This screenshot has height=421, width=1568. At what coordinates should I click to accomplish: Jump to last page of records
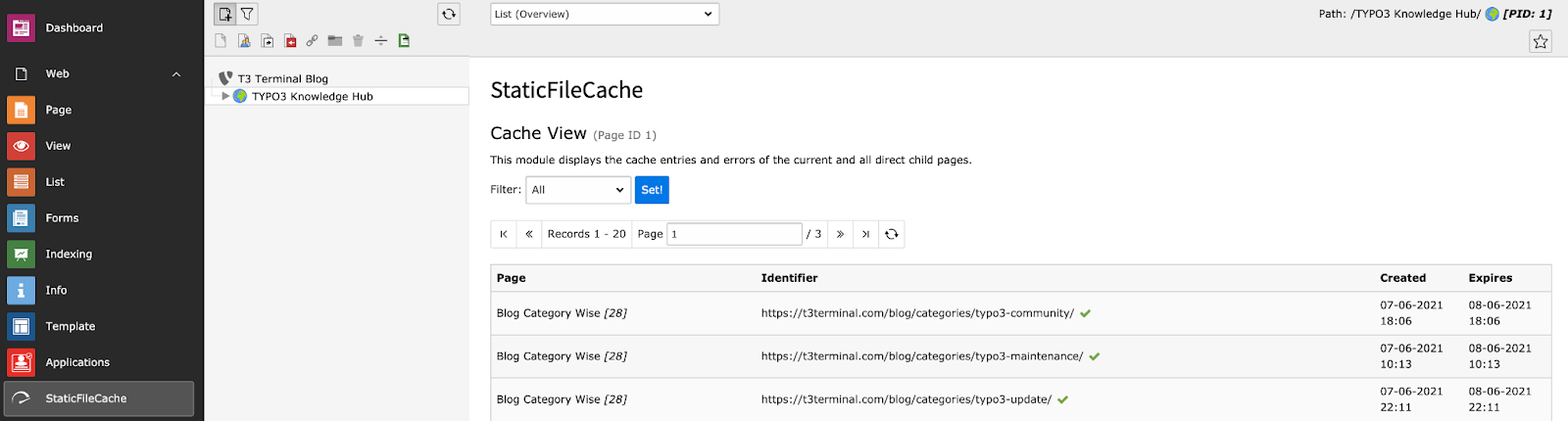865,234
